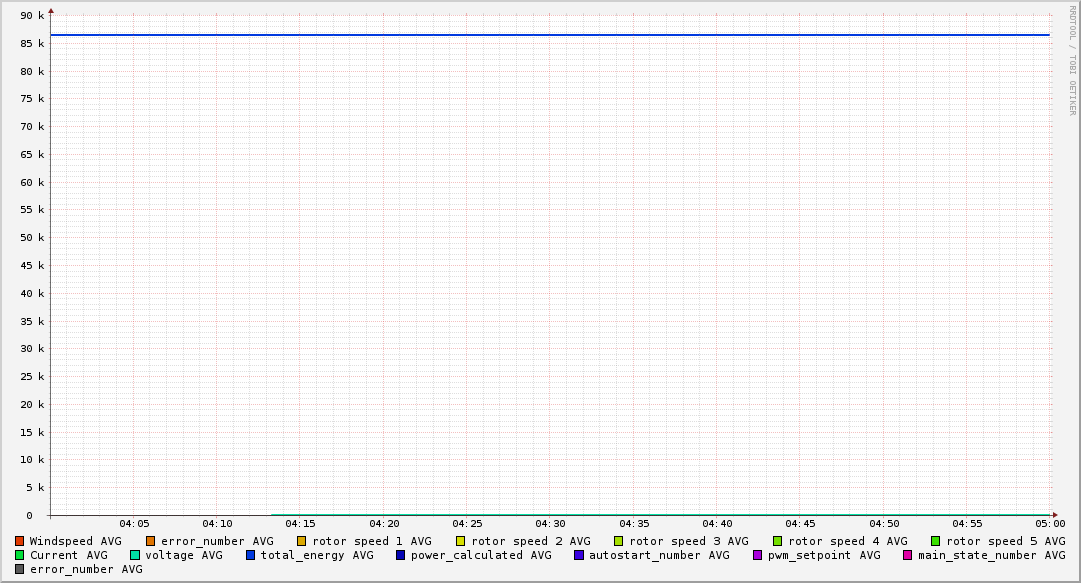Click the pink main_state_number AVG swatch
Image resolution: width=1081 pixels, height=583 pixels.
(907, 555)
